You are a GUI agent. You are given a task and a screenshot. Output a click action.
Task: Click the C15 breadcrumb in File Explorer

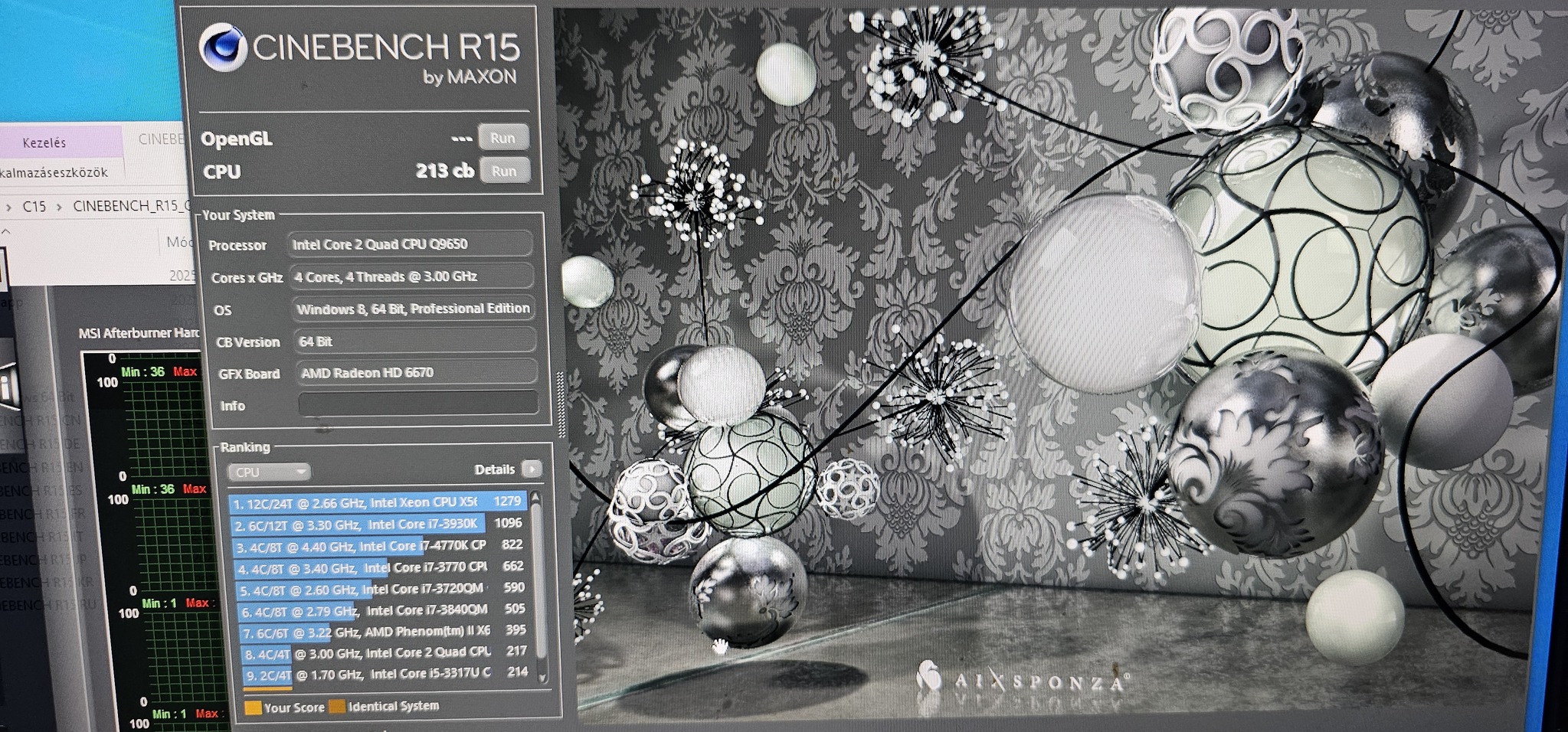(x=34, y=207)
